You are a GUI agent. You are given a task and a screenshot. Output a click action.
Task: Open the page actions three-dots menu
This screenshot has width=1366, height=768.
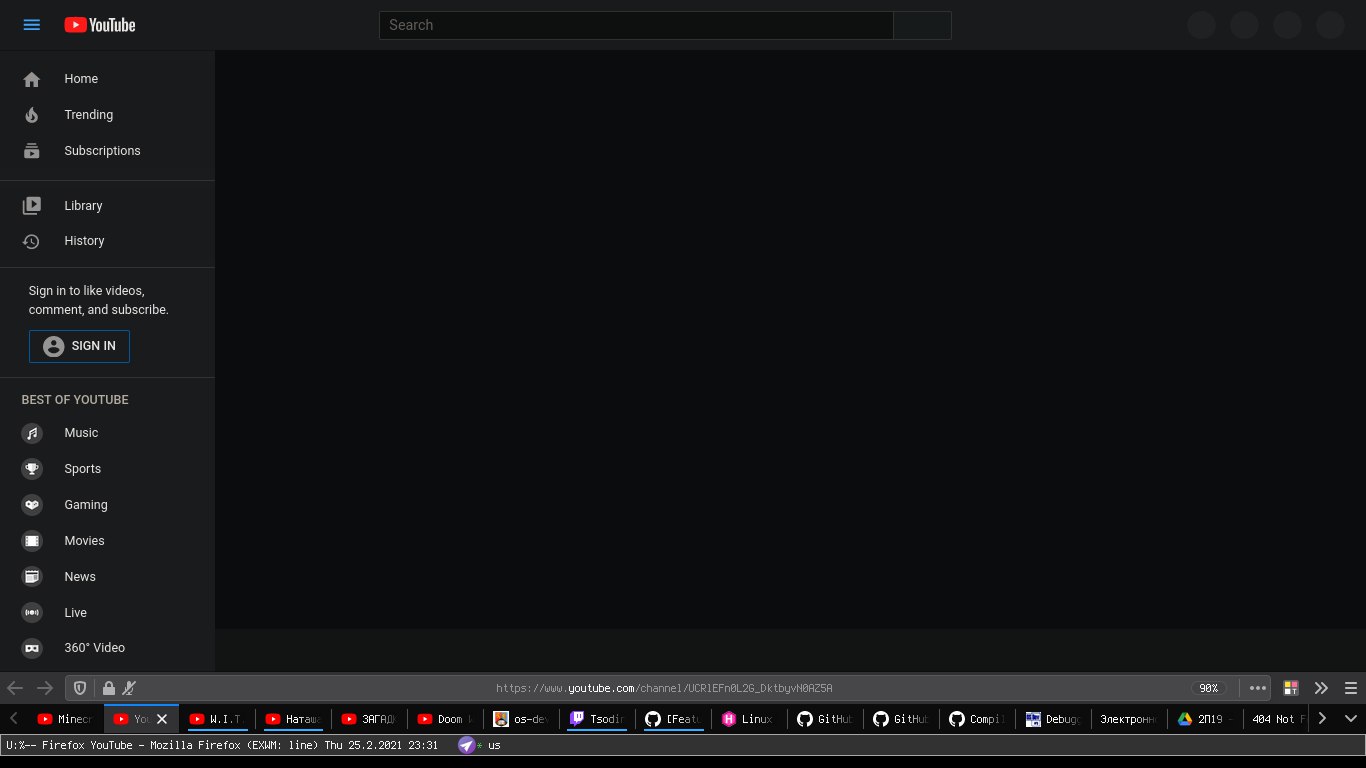(1258, 688)
